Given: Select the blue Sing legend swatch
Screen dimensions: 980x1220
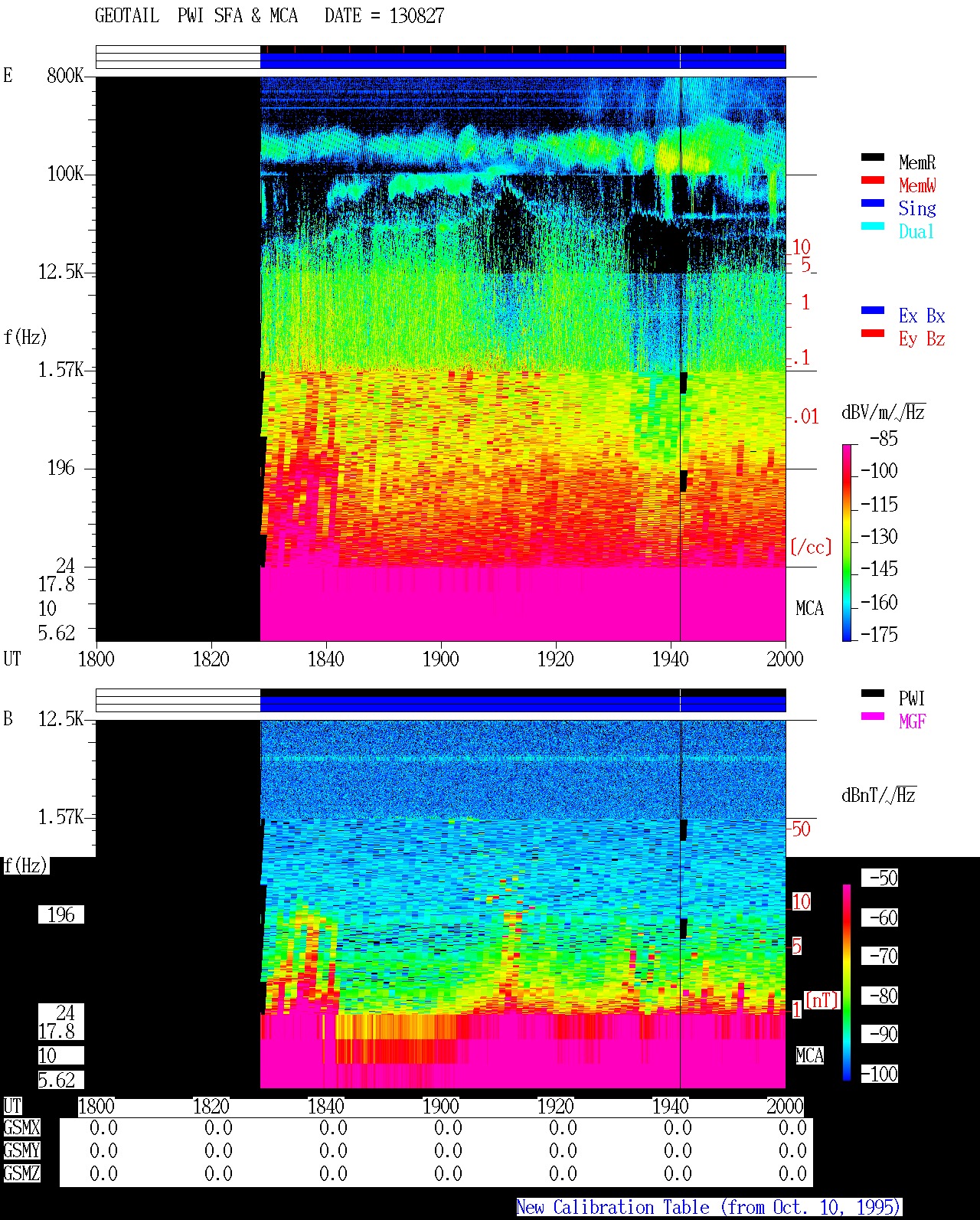Looking at the screenshot, I should point(873,203).
